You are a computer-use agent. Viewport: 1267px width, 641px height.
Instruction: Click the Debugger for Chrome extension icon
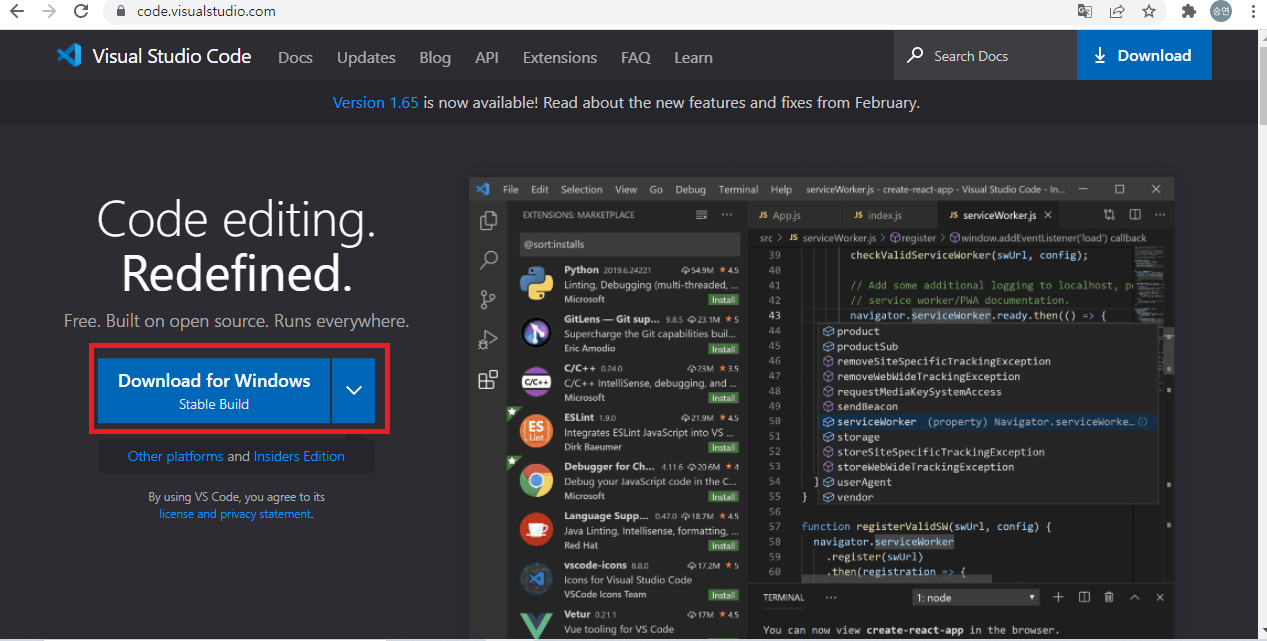click(x=536, y=481)
